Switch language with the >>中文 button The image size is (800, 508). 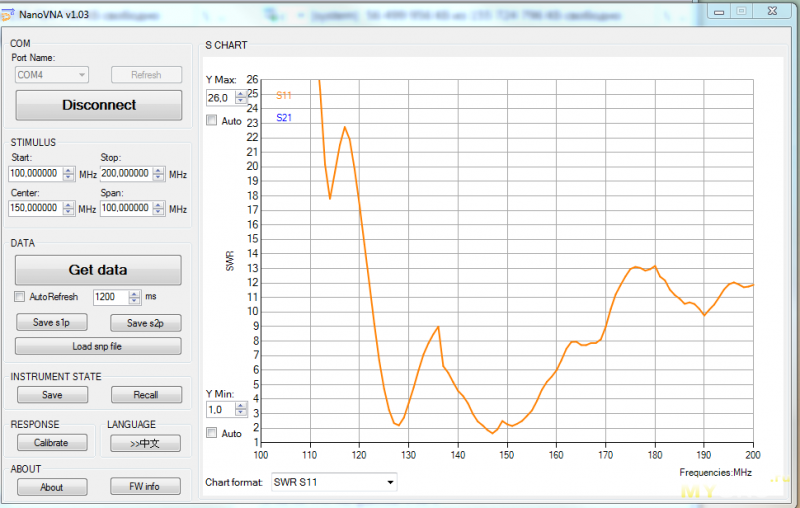[145, 443]
